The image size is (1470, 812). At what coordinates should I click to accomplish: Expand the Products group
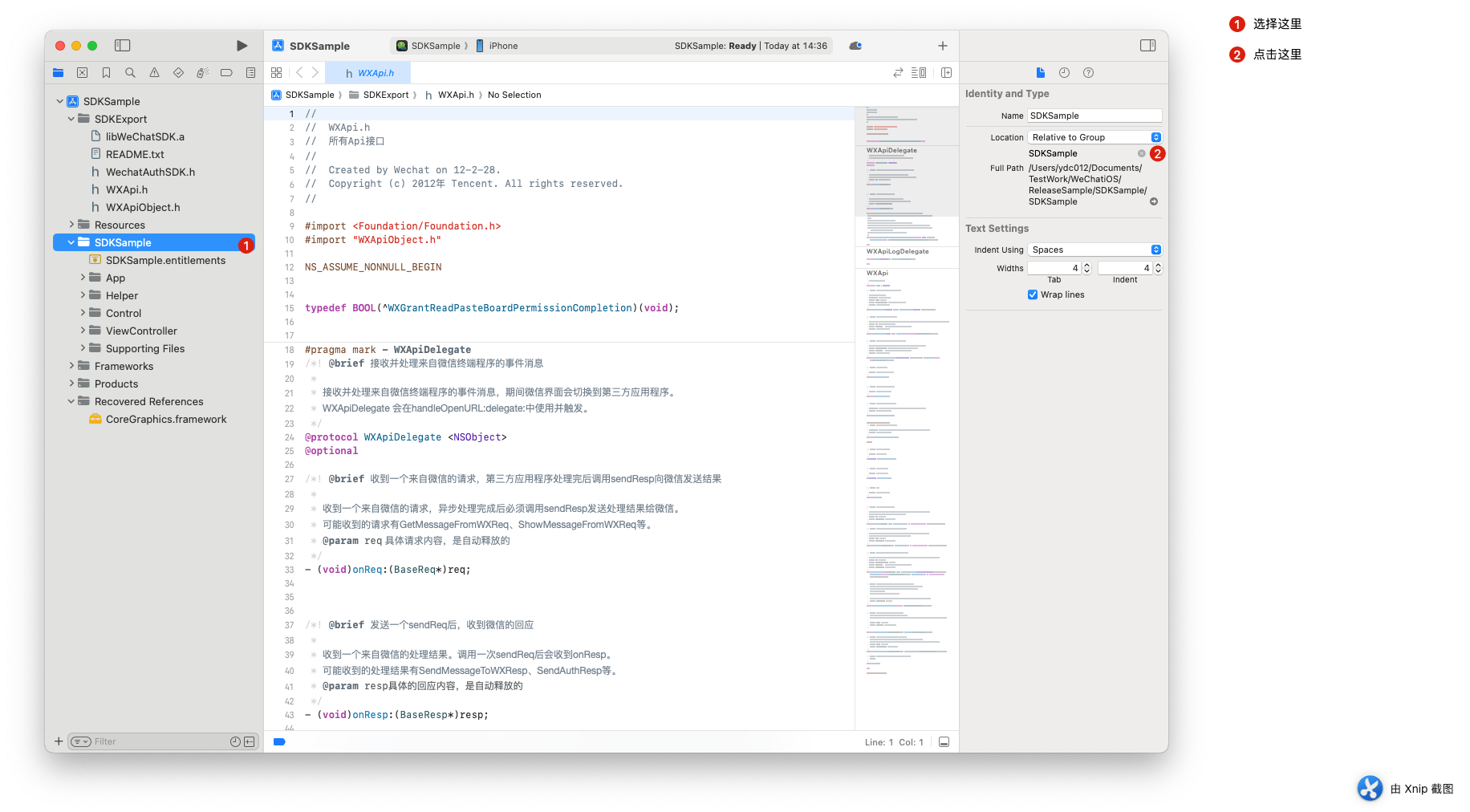tap(71, 384)
